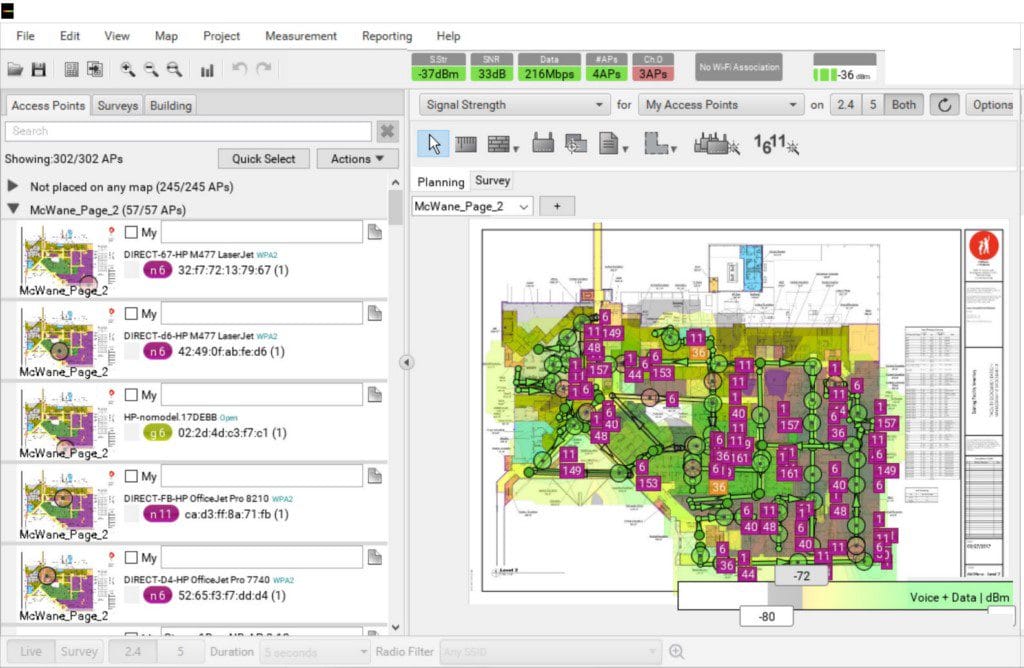This screenshot has height=668, width=1024.
Task: Open the Duration dropdown
Action: [x=316, y=652]
